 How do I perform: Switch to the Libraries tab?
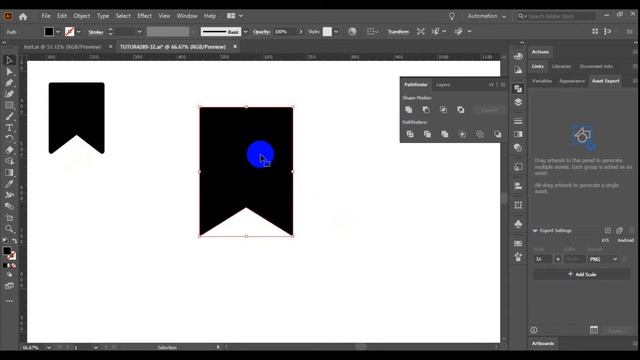tap(561, 67)
